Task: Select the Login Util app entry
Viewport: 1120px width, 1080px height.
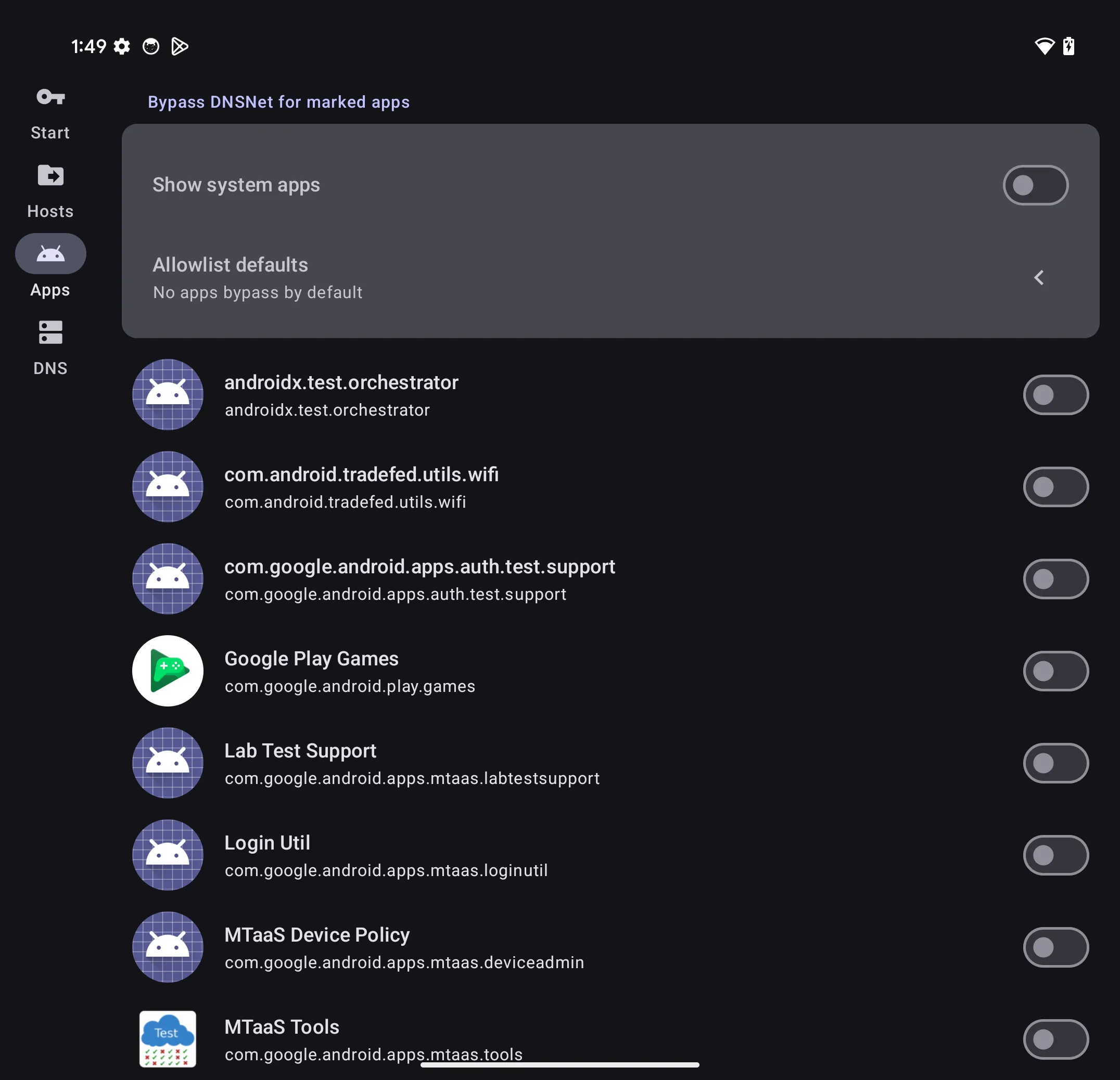Action: (x=386, y=855)
